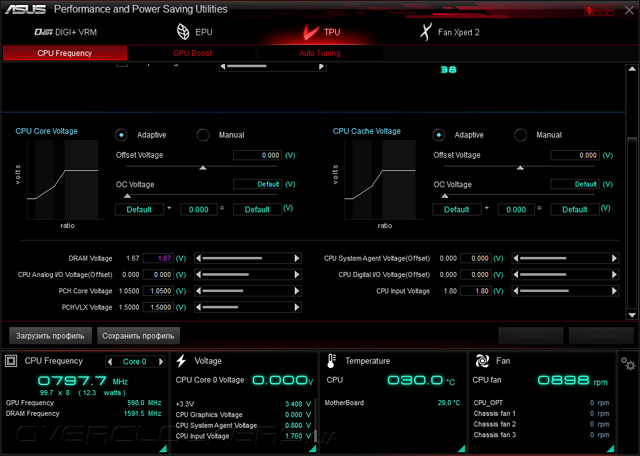This screenshot has height=456, width=640.
Task: Switch to CPU Frequency subtab
Action: pyautogui.click(x=65, y=53)
